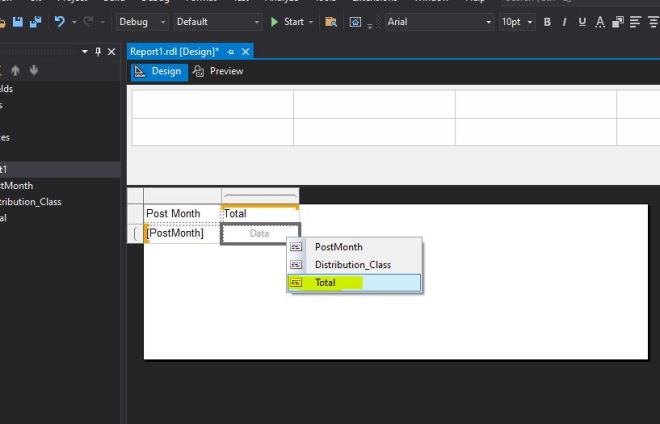This screenshot has width=660, height=424.
Task: Click the Find in Files folder icon
Action: (x=331, y=22)
